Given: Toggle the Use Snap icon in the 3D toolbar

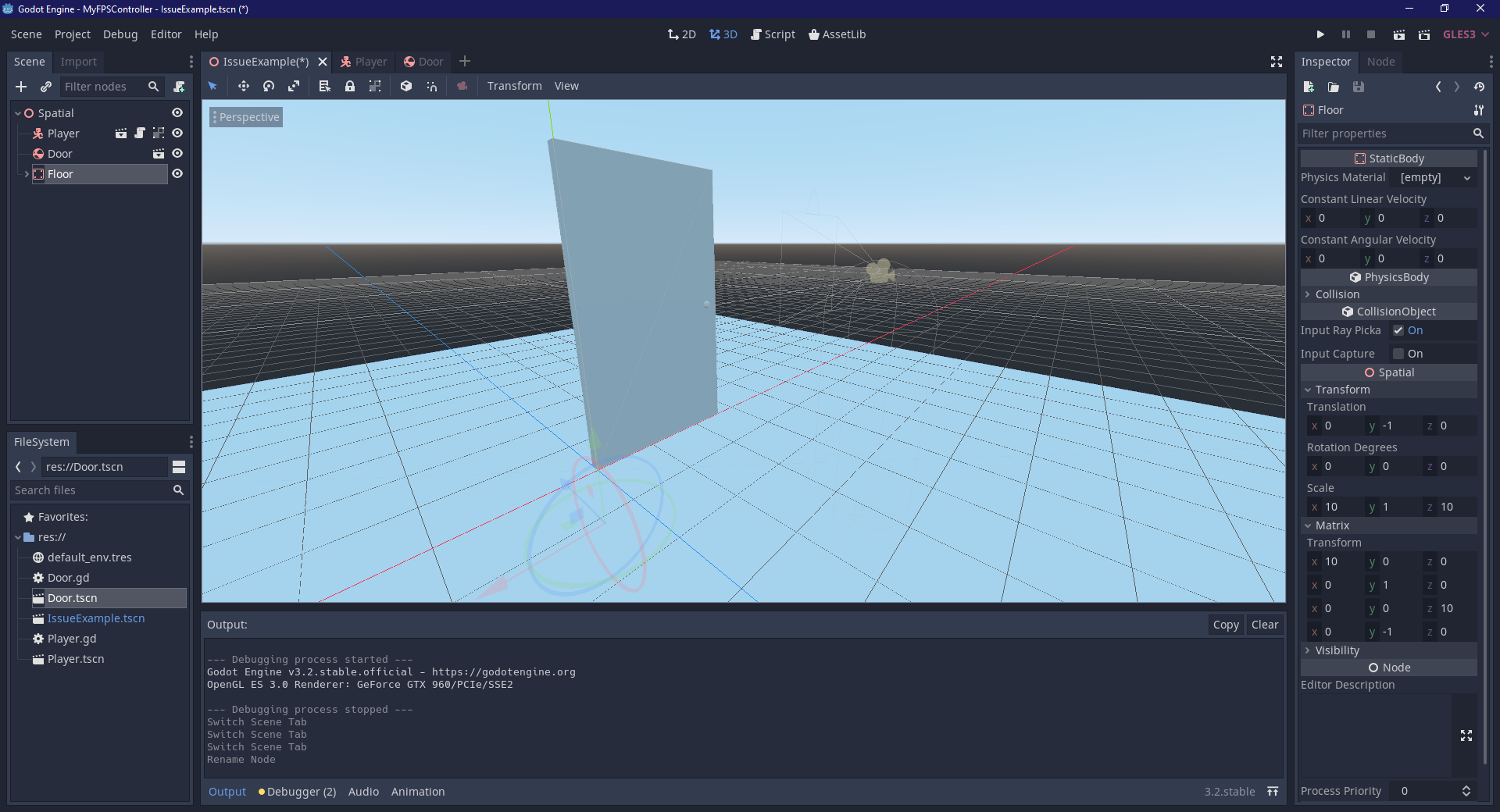Looking at the screenshot, I should point(432,86).
